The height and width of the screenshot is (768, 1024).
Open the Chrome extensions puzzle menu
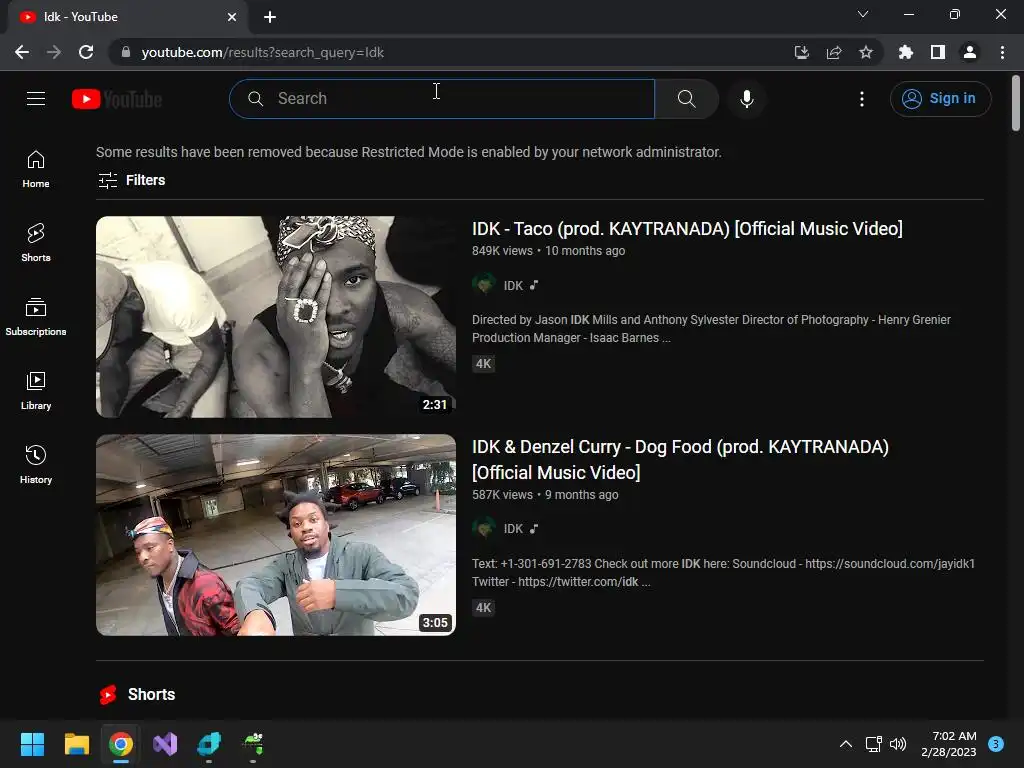click(x=906, y=52)
